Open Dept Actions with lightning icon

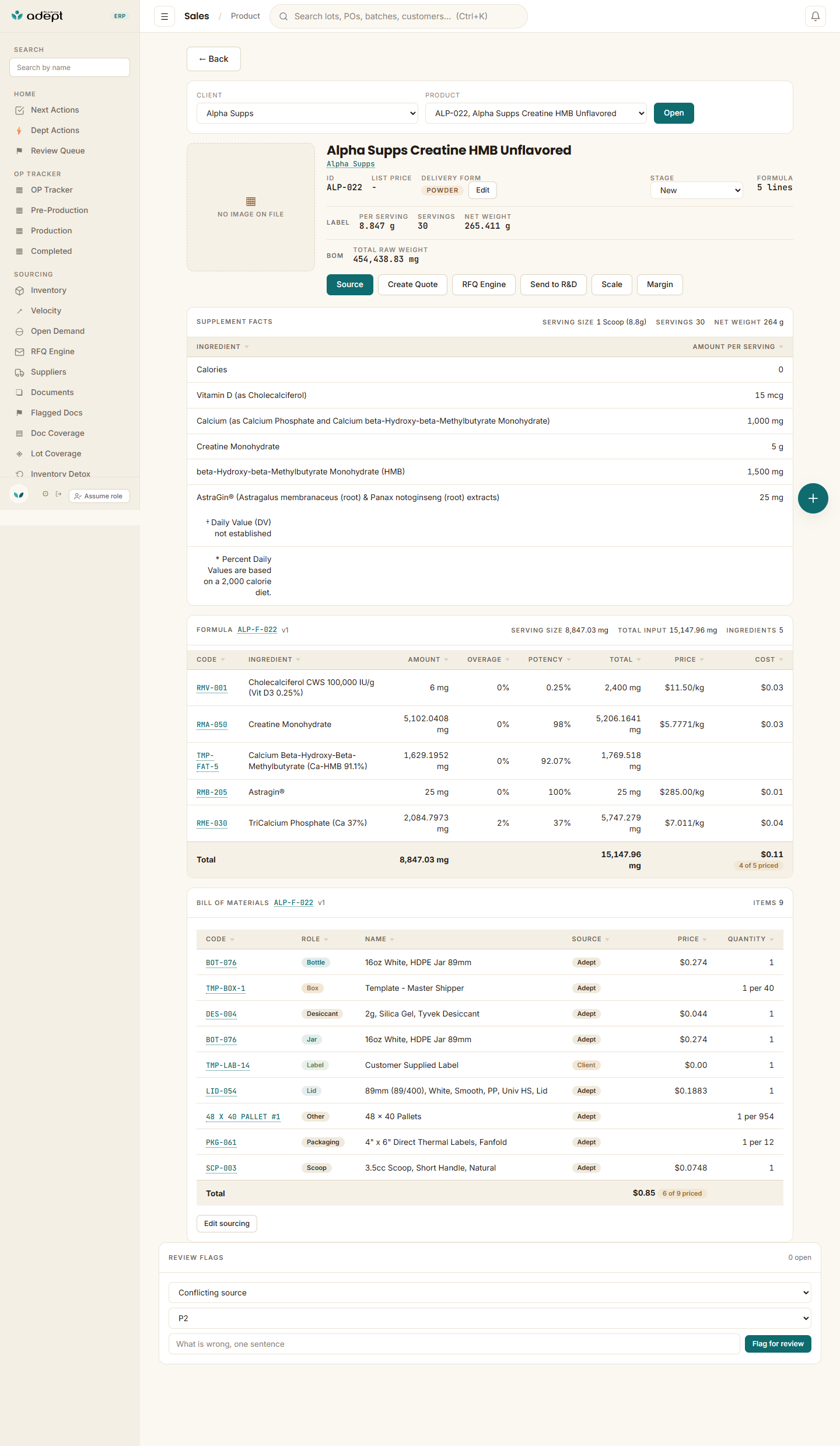tap(55, 130)
